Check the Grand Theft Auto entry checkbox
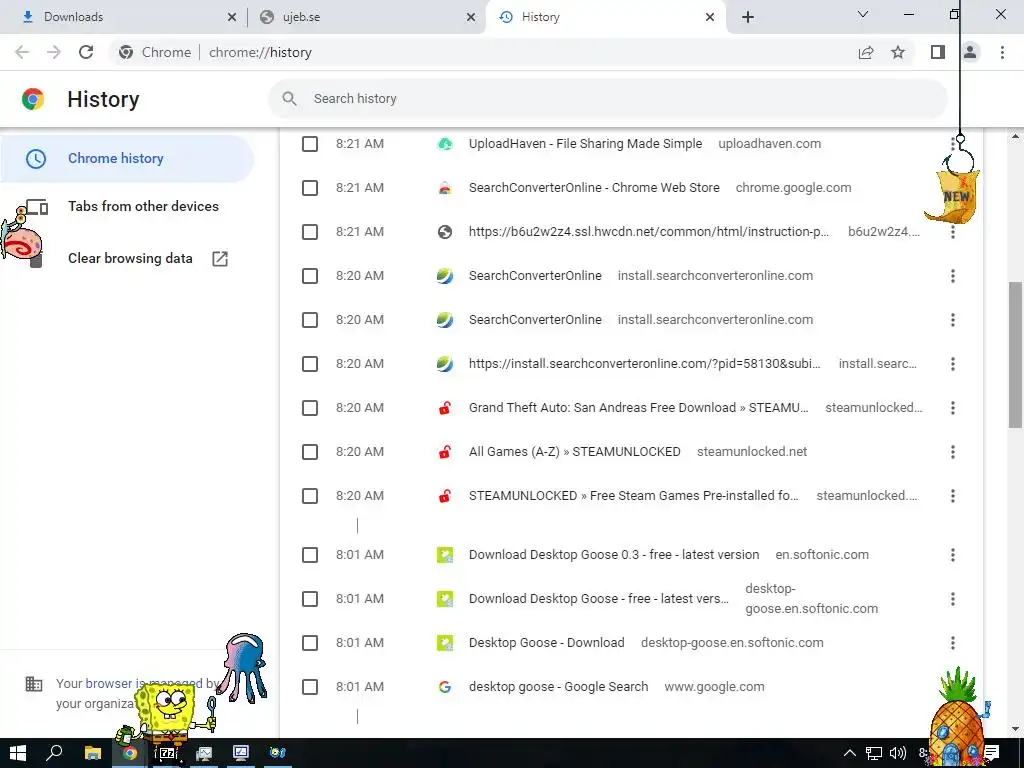 [310, 408]
